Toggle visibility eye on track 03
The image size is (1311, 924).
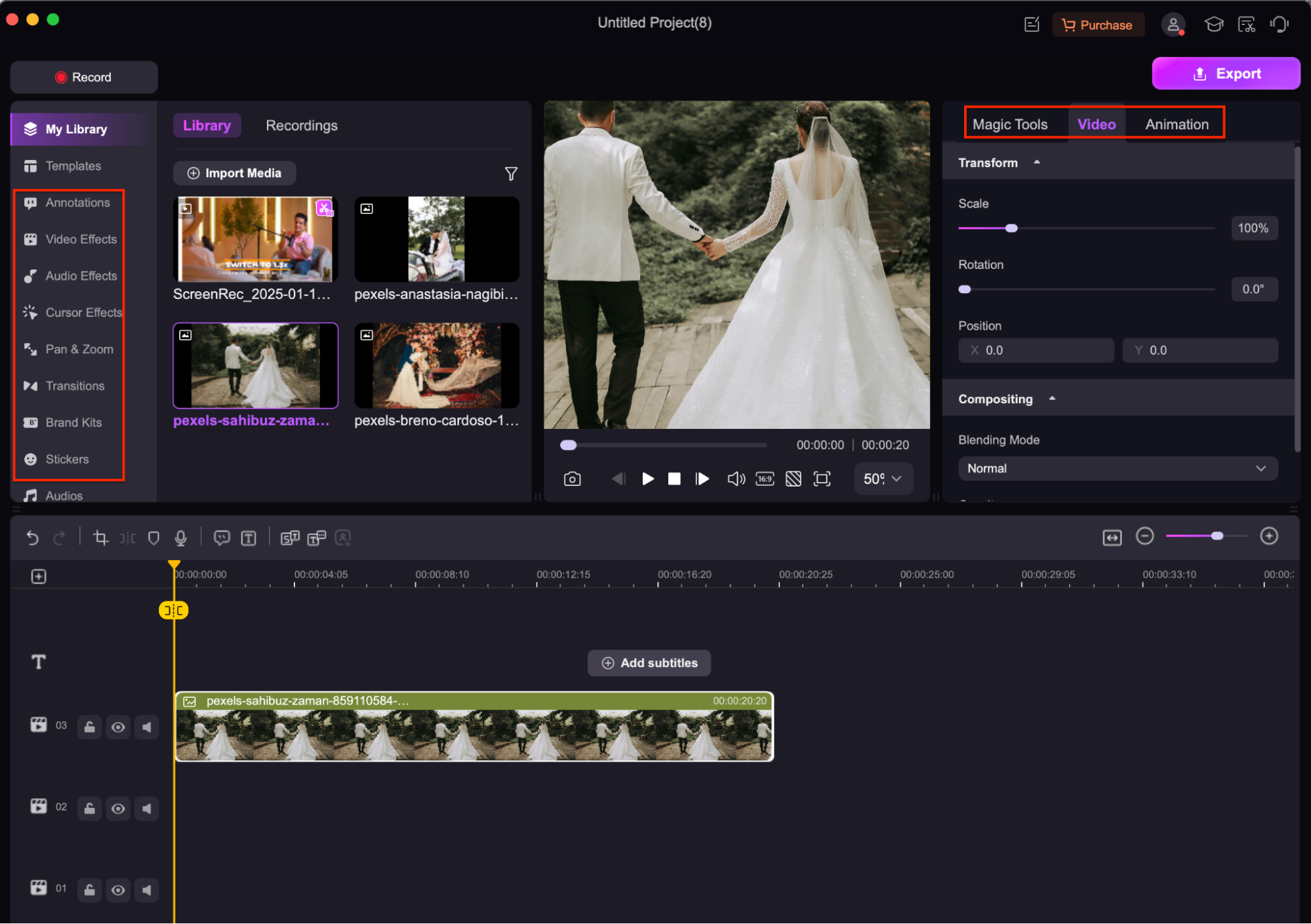click(x=118, y=727)
